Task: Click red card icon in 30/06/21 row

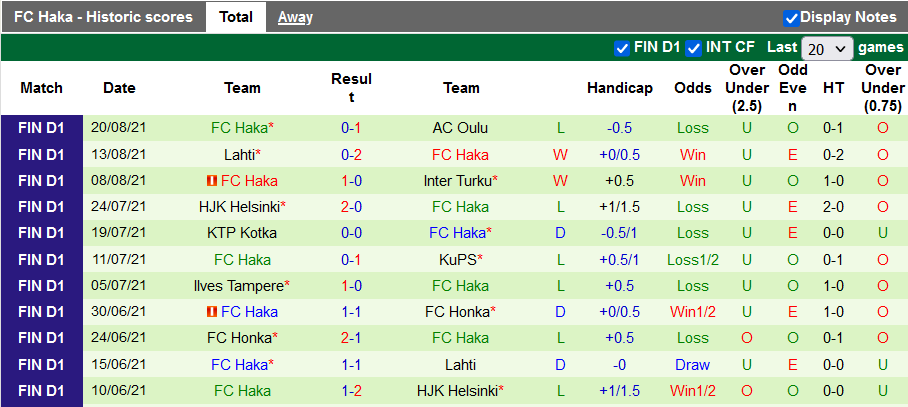Action: pyautogui.click(x=212, y=312)
